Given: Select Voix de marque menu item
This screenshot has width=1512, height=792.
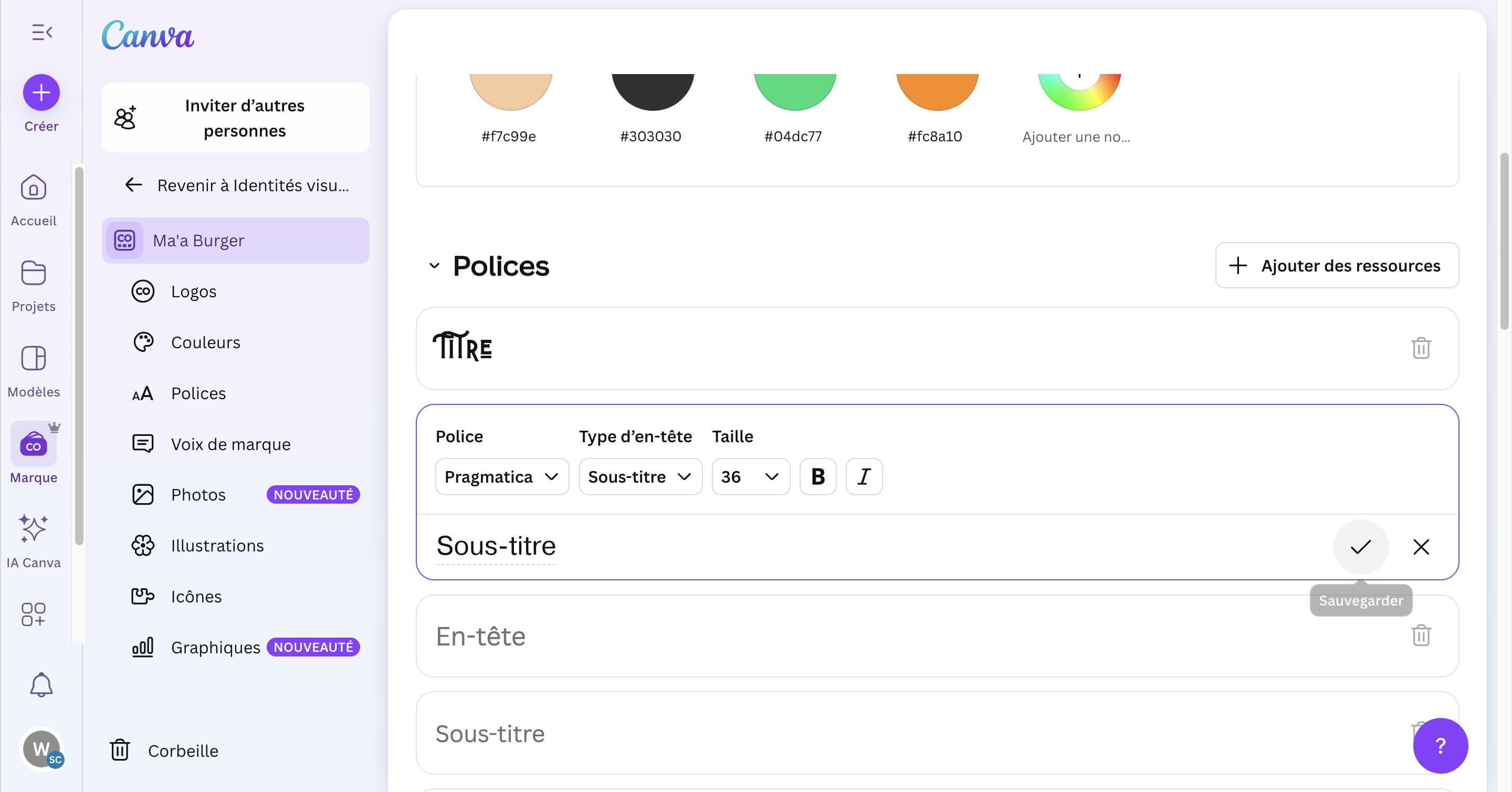Looking at the screenshot, I should 230,444.
